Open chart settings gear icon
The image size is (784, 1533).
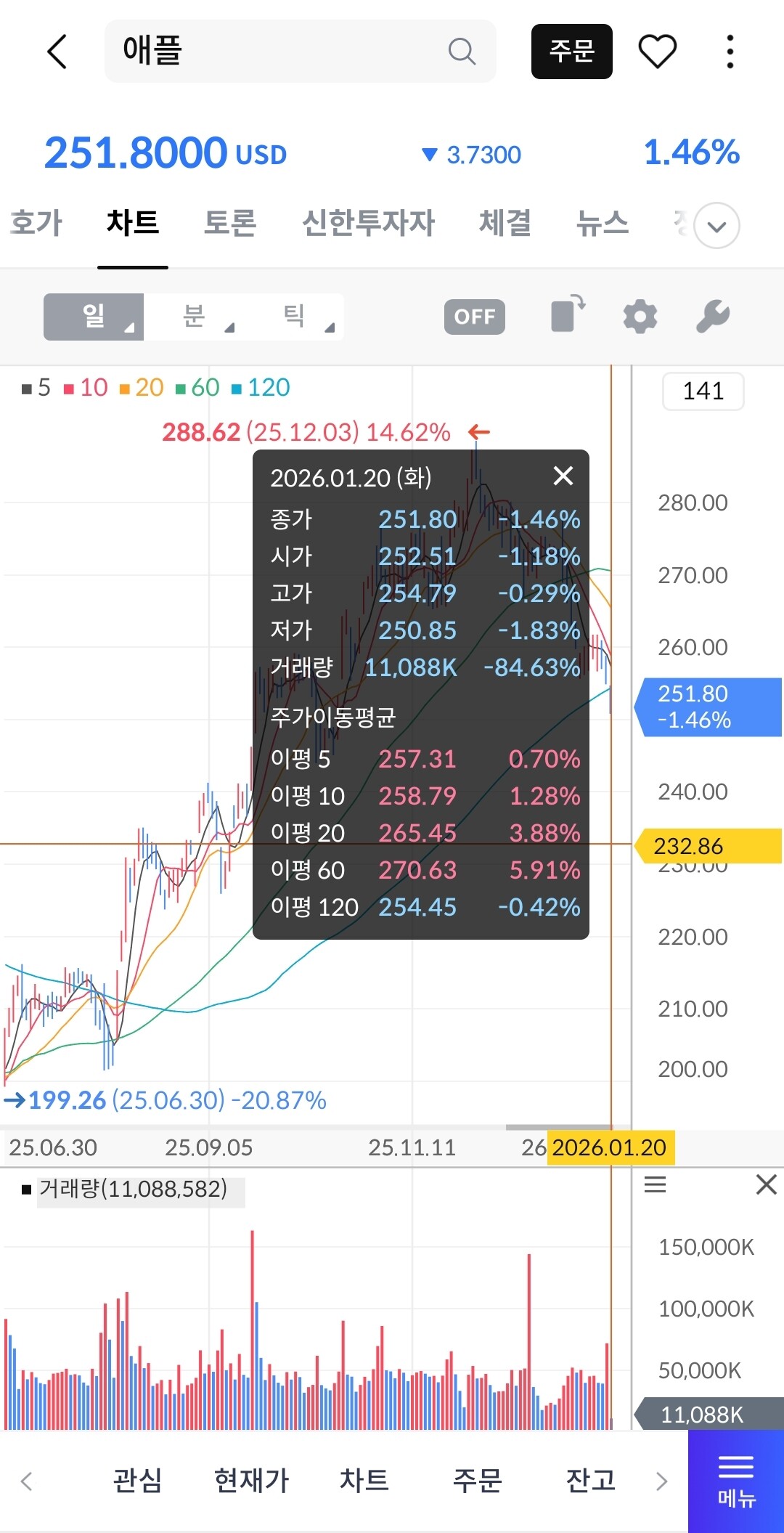[x=640, y=317]
